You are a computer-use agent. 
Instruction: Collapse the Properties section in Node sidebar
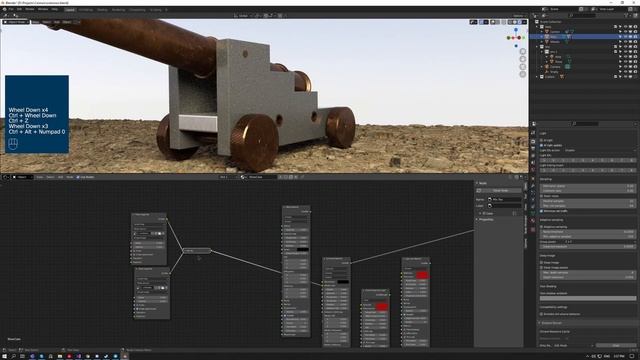coord(477,220)
